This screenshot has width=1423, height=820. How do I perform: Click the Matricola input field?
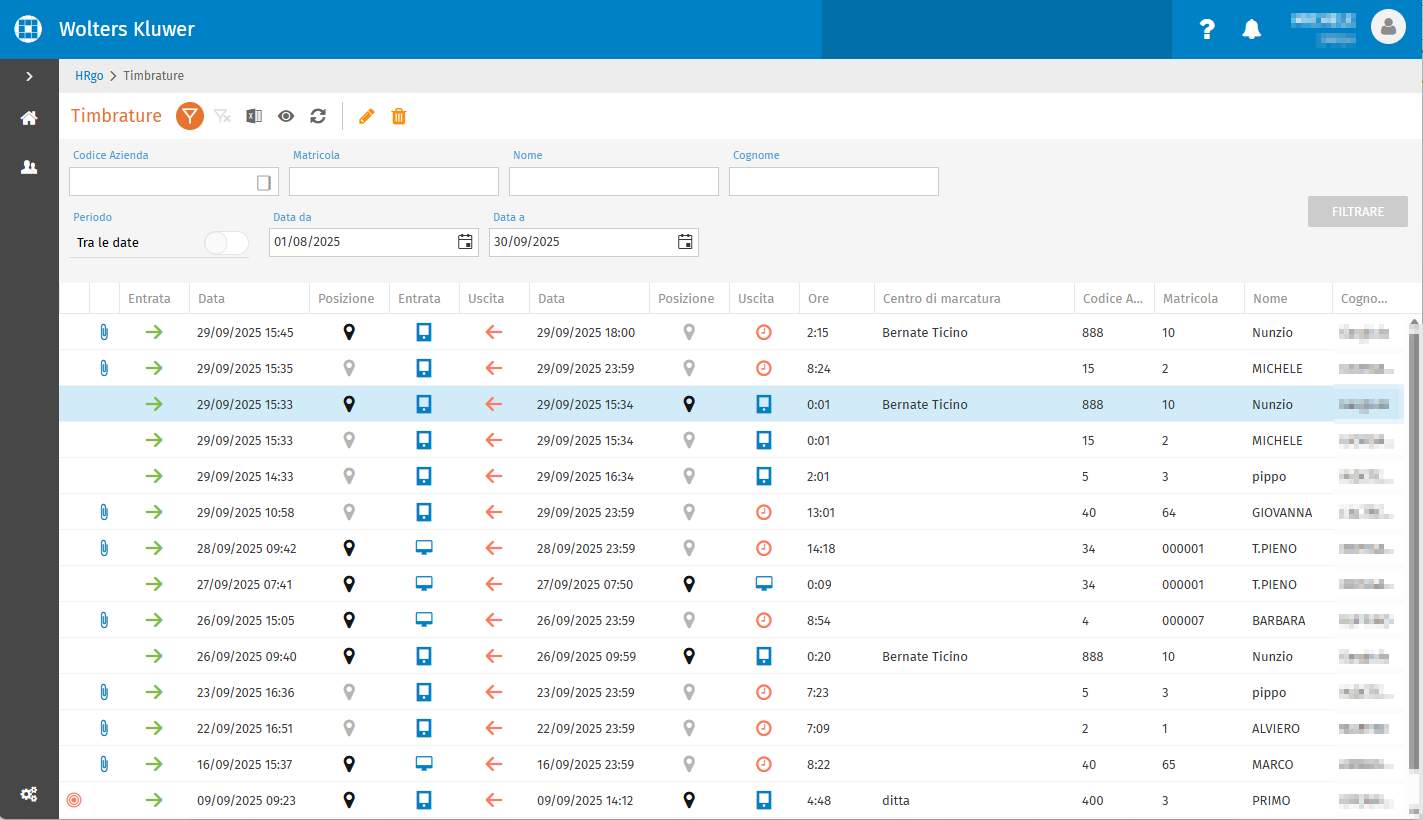pyautogui.click(x=394, y=181)
